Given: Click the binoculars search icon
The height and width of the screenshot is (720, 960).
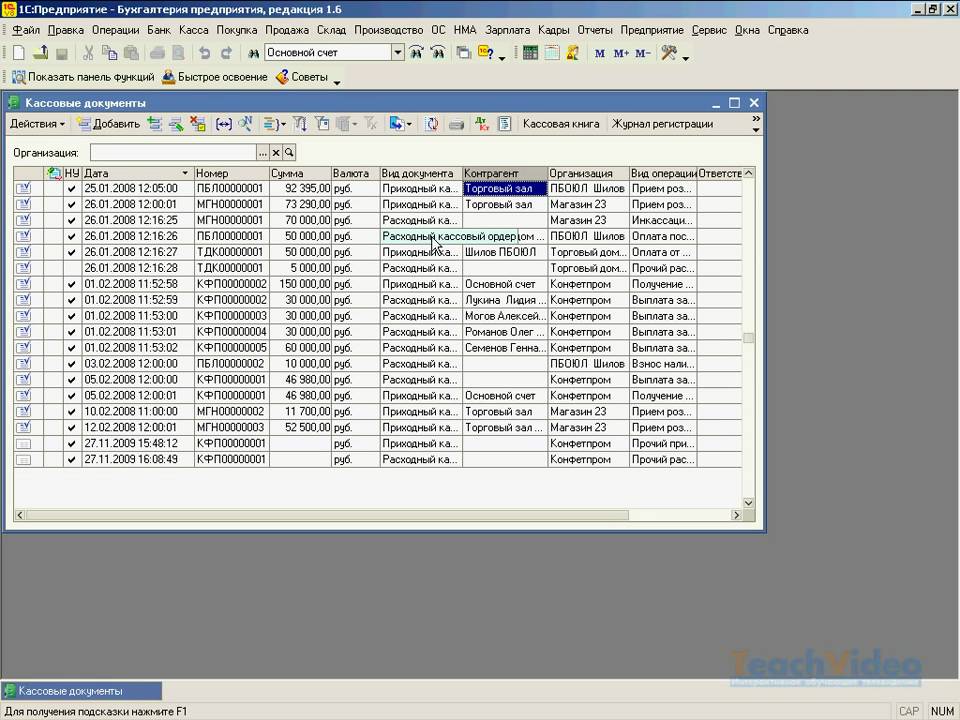Looking at the screenshot, I should coord(253,53).
